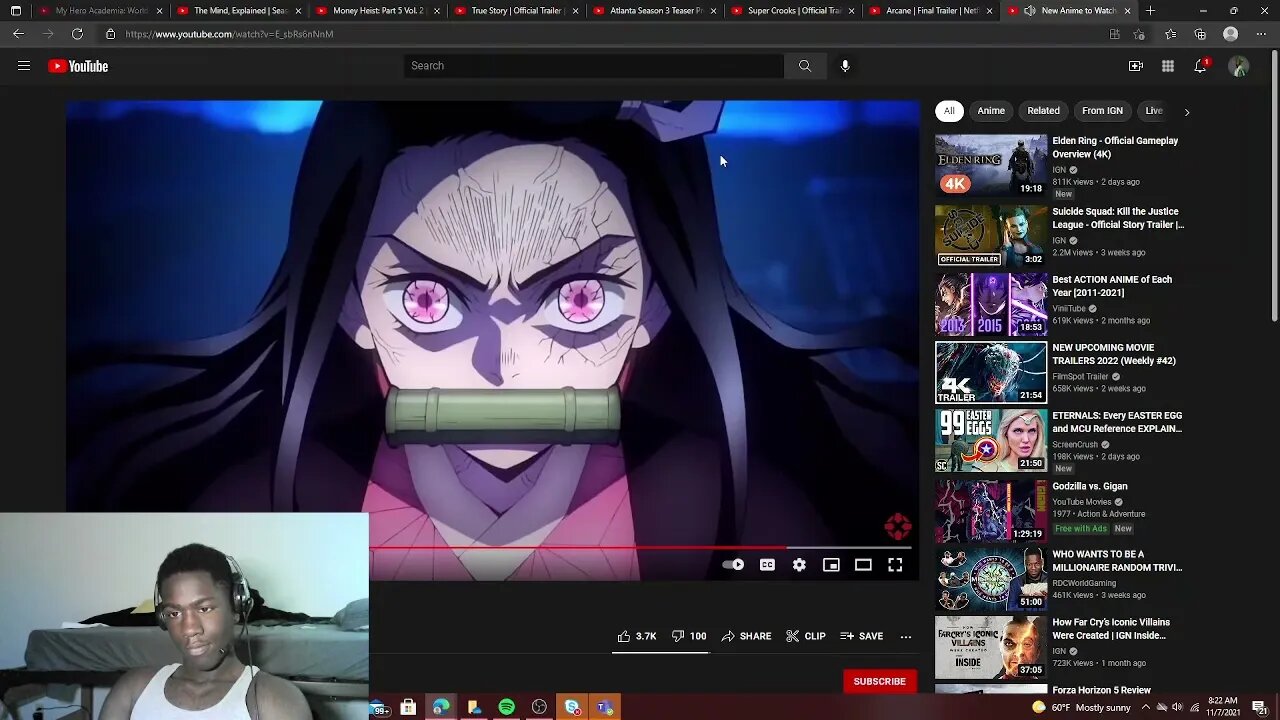The width and height of the screenshot is (1280, 720).
Task: Toggle closed captions (CC)
Action: (x=767, y=565)
